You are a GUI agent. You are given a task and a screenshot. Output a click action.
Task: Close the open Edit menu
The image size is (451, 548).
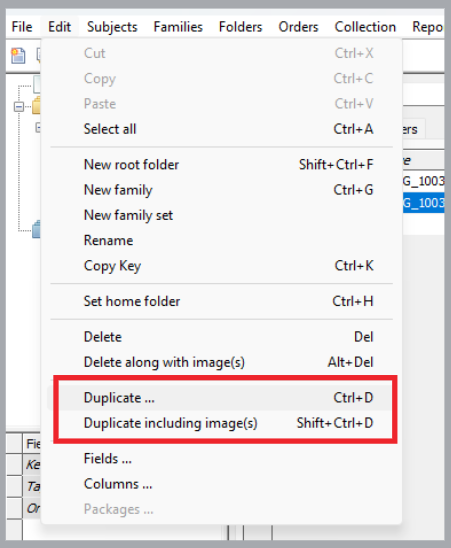click(x=59, y=27)
